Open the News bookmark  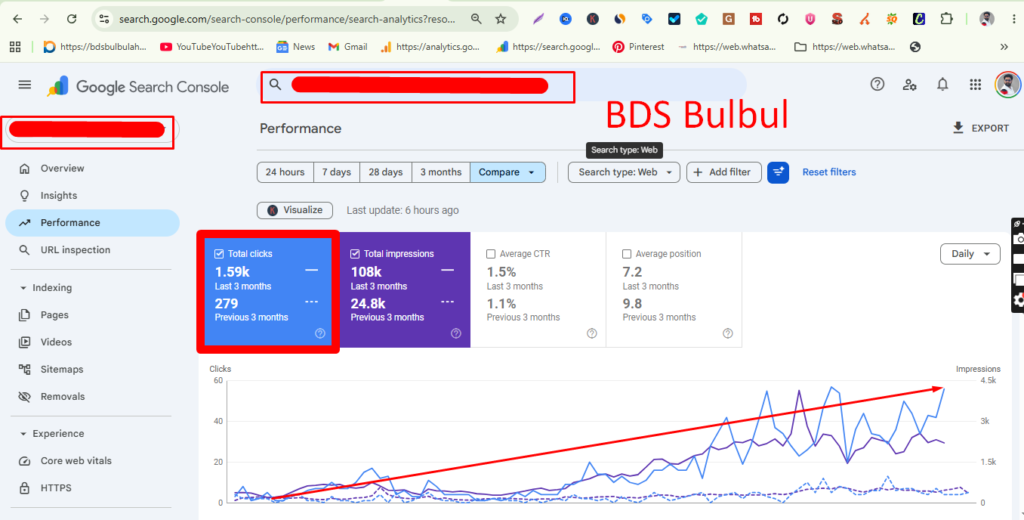(296, 47)
